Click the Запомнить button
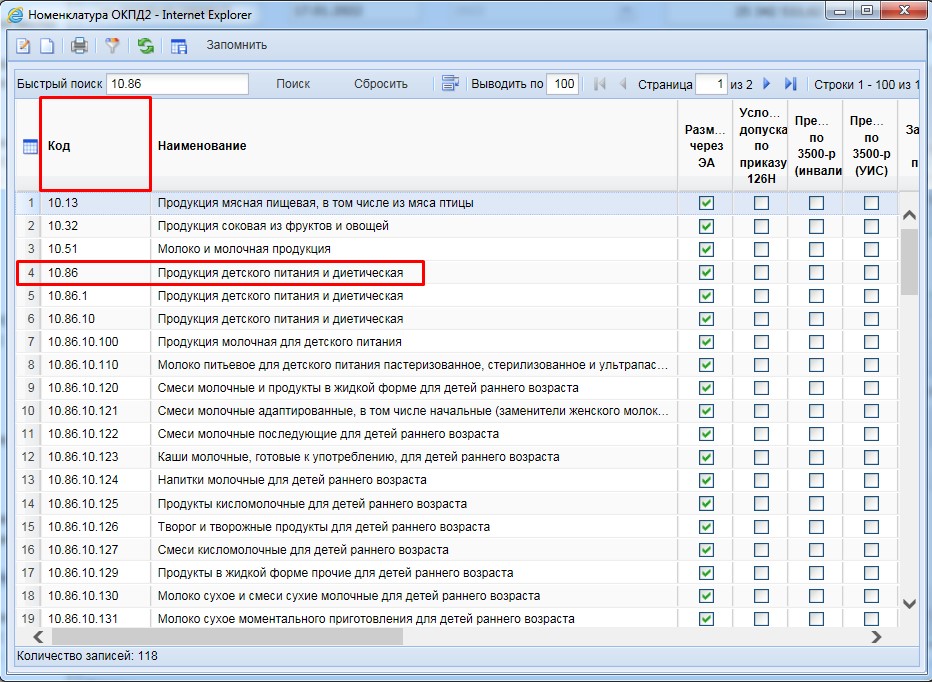 click(237, 45)
